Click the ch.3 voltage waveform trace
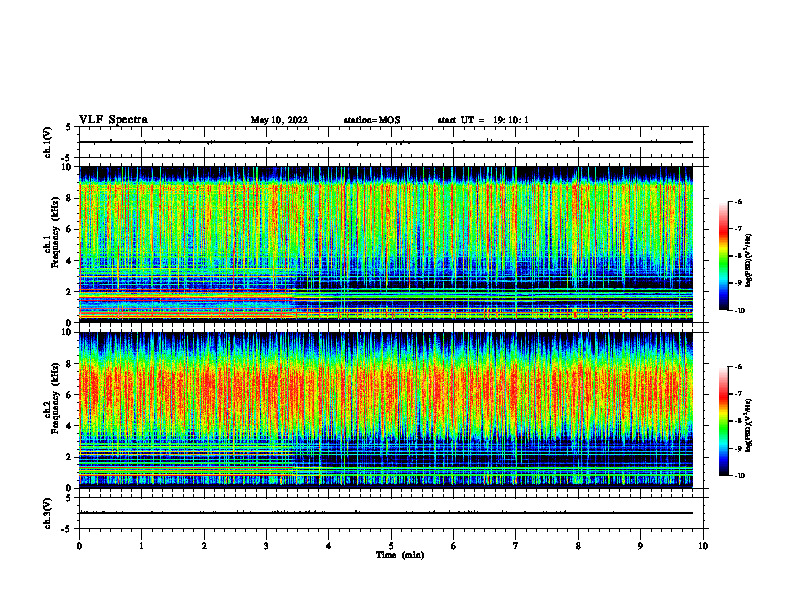This screenshot has width=792, height=612. point(386,513)
